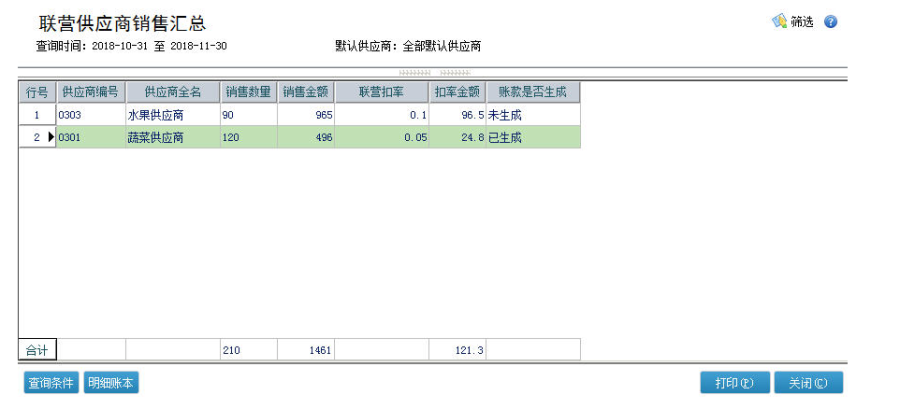Open the blue help question mark icon
The height and width of the screenshot is (409, 900).
coord(830,22)
